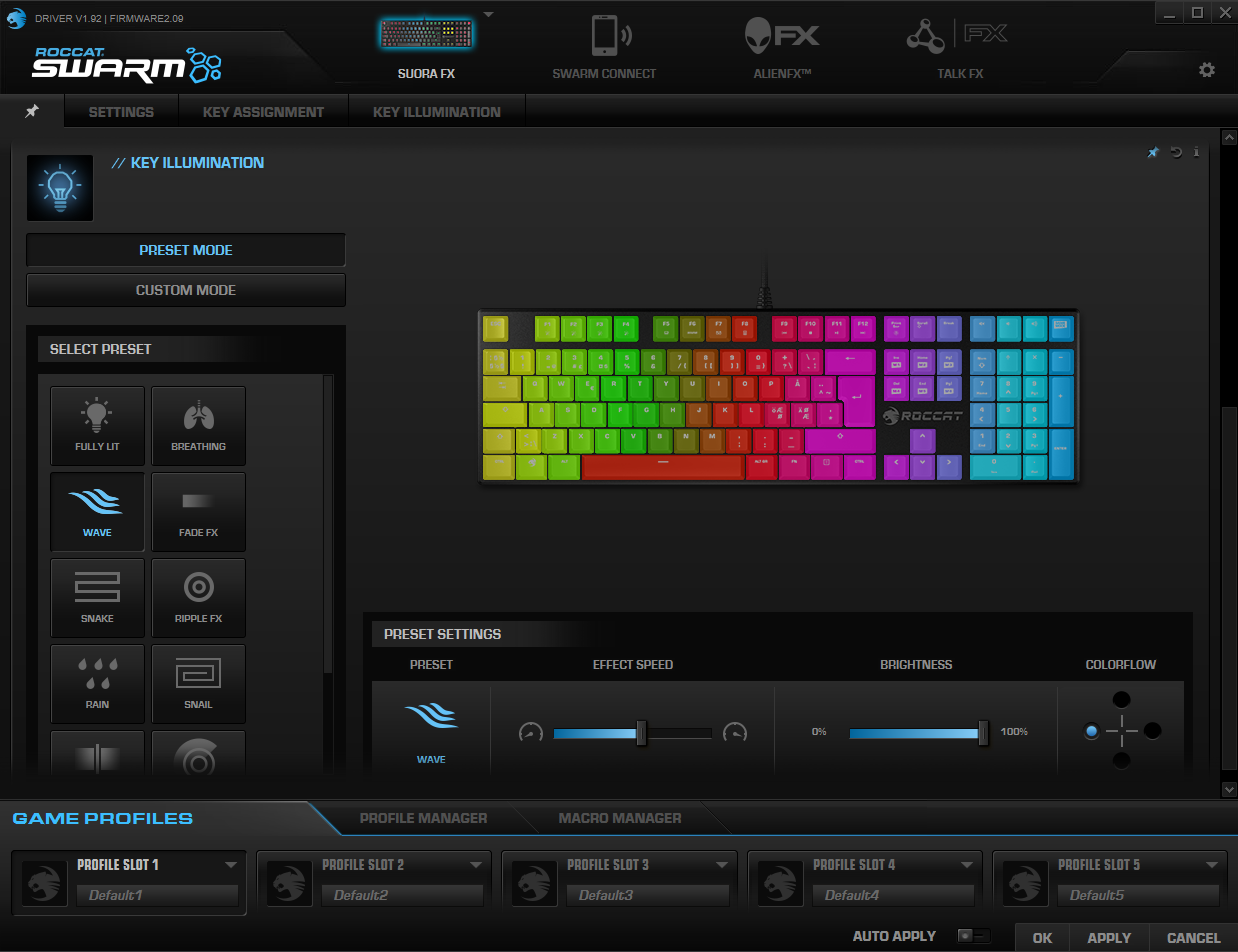
Task: Click the reset arrow icon beside the info icon
Action: (1176, 153)
